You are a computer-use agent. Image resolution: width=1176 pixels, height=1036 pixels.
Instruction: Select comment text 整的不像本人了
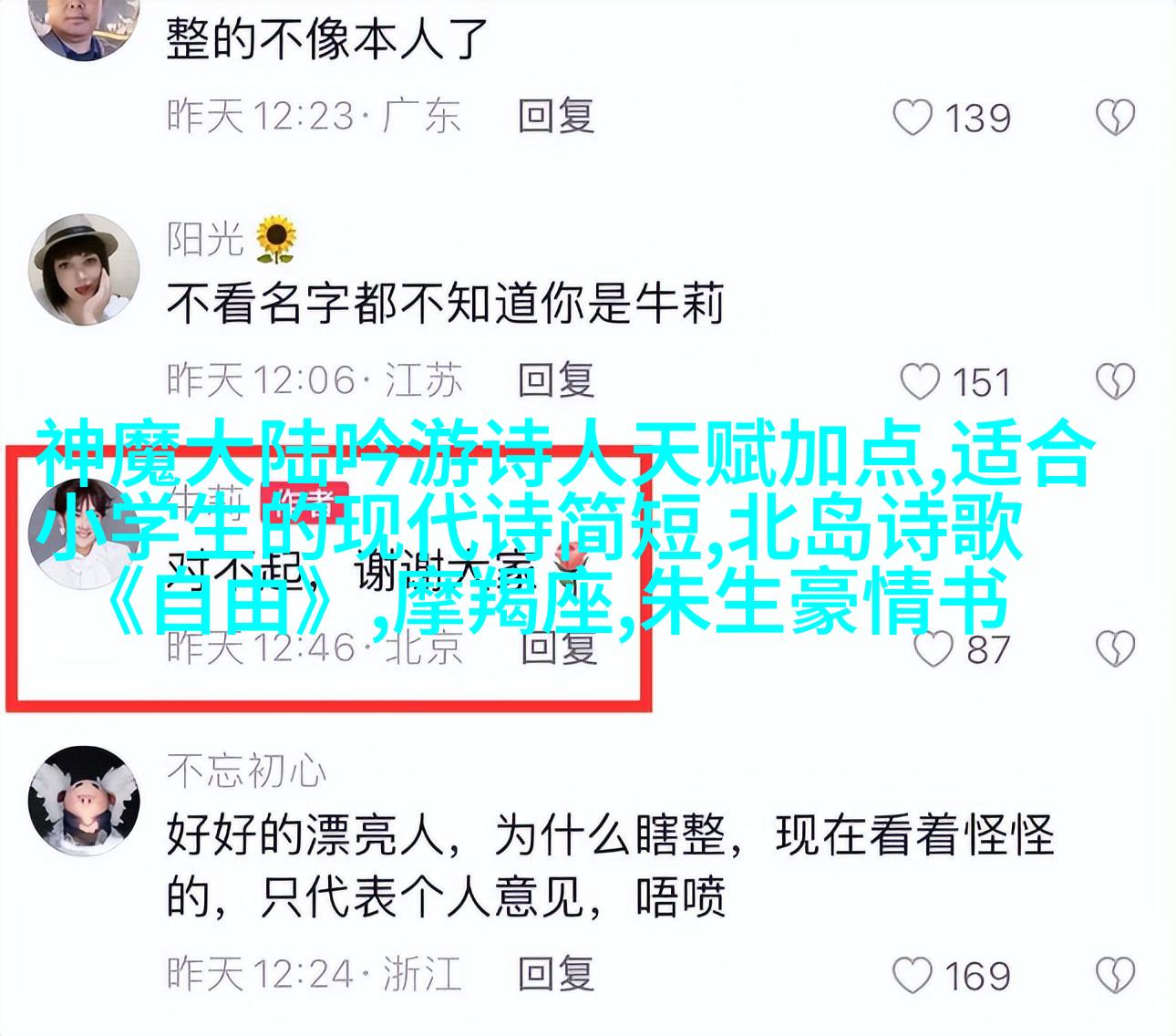point(328,40)
